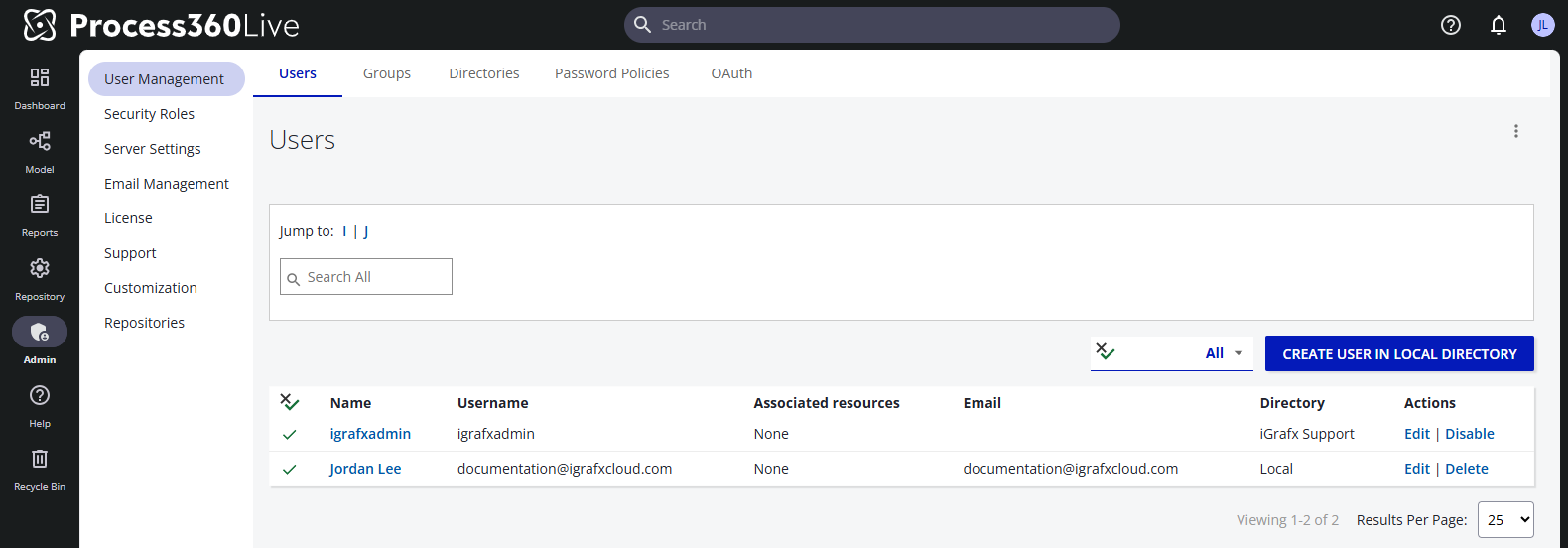This screenshot has height=548, width=1568.
Task: Open Server Settings in admin menu
Action: (x=153, y=149)
